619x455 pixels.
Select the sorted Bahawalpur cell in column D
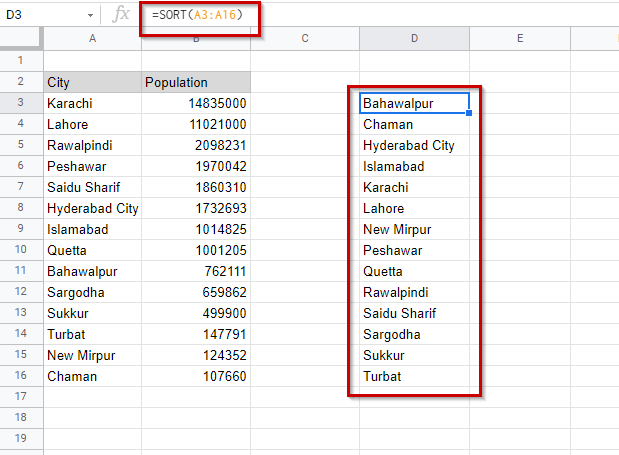click(x=414, y=103)
